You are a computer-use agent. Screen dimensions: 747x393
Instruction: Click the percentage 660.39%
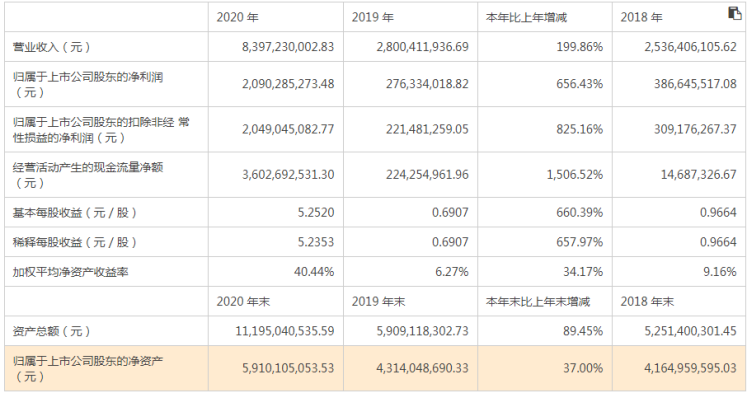[x=579, y=212]
